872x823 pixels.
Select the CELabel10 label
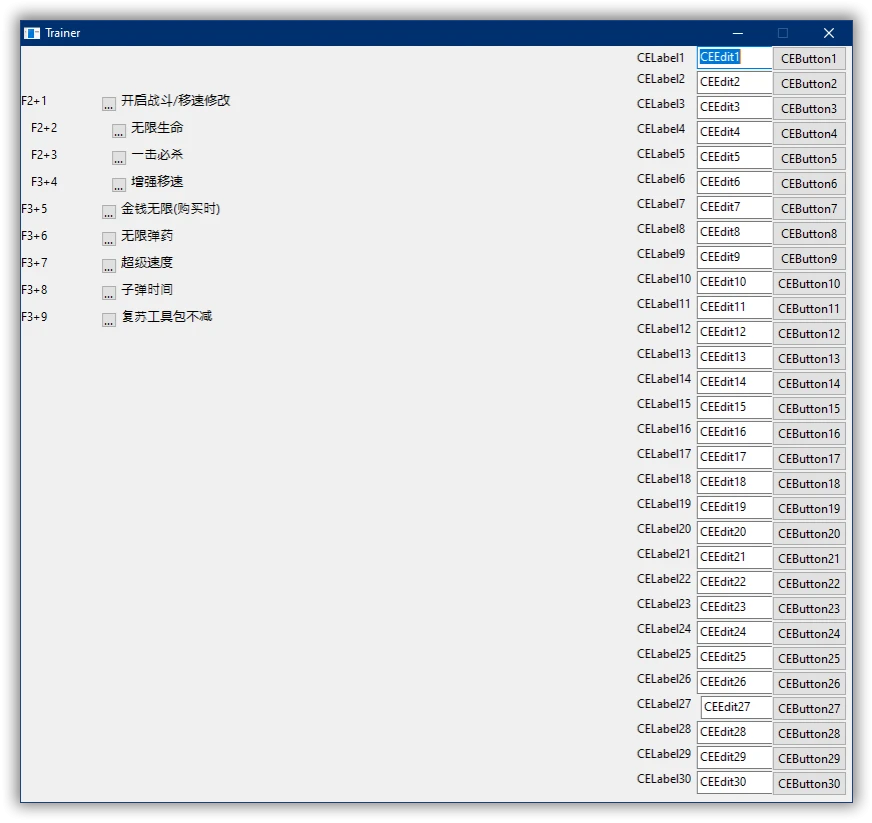tap(664, 279)
